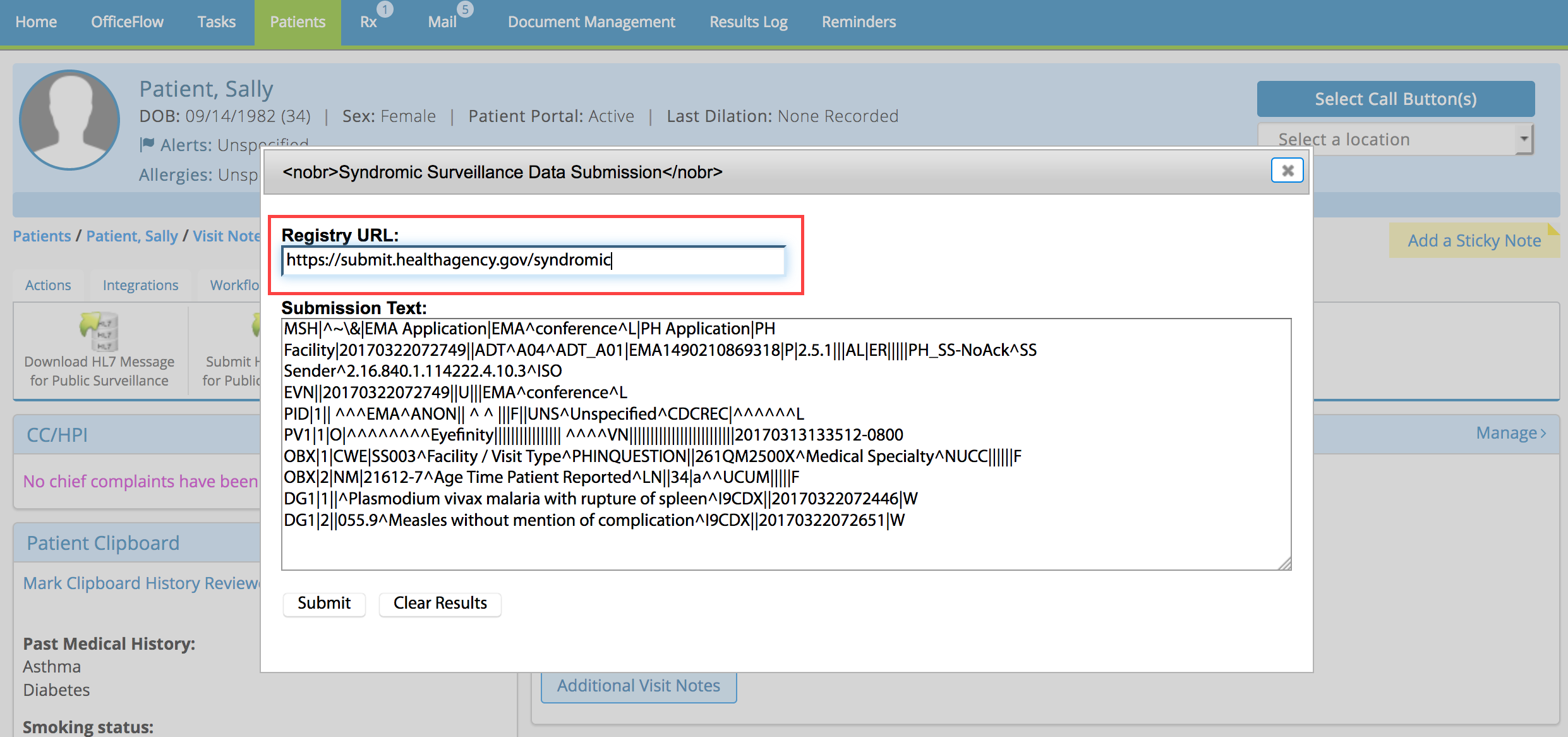This screenshot has width=1568, height=737.
Task: Expand the Manage section link
Action: click(1510, 433)
